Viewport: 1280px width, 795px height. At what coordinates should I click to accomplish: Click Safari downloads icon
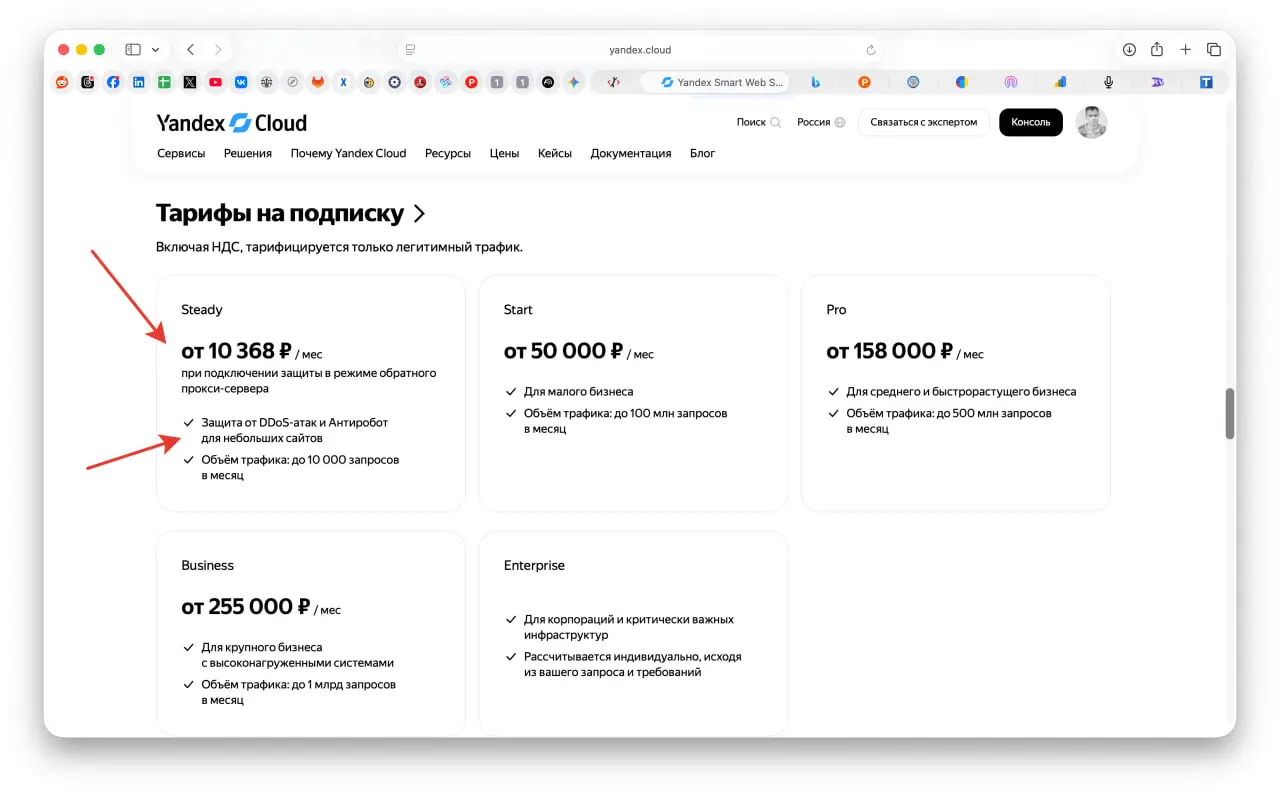tap(1129, 49)
